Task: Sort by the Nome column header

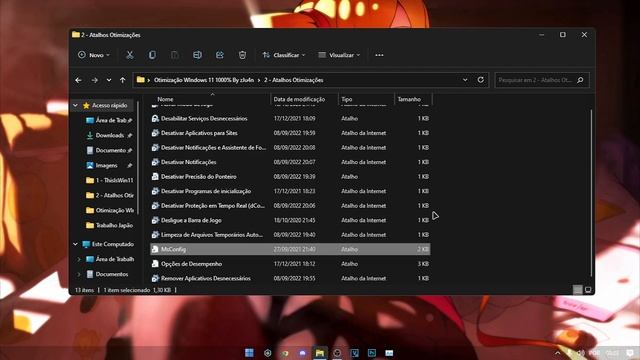Action: (x=165, y=99)
